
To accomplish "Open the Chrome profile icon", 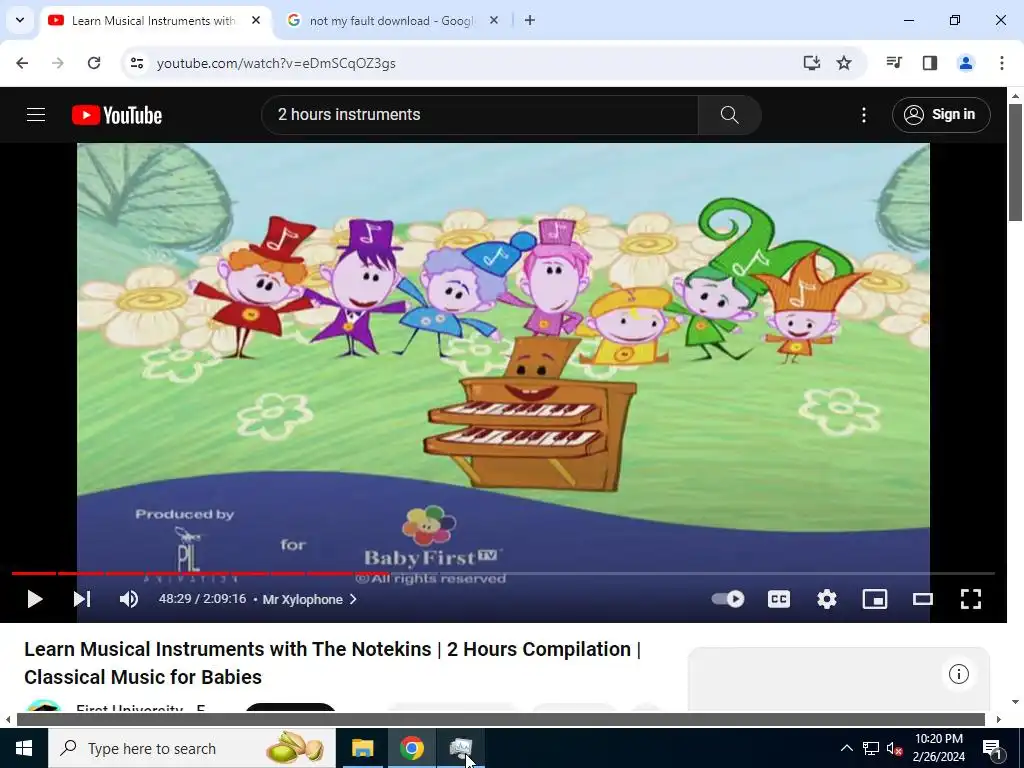I will point(965,63).
